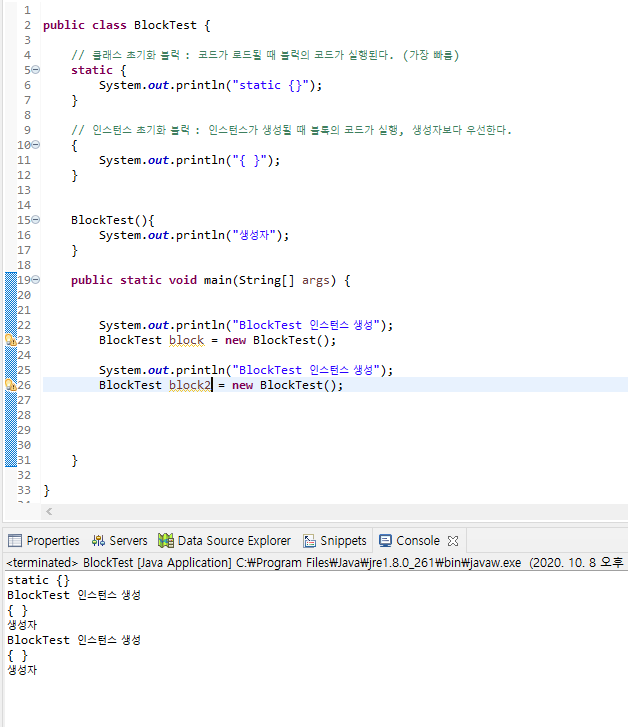The image size is (628, 727).
Task: Click the println string on line 25
Action: point(306,370)
